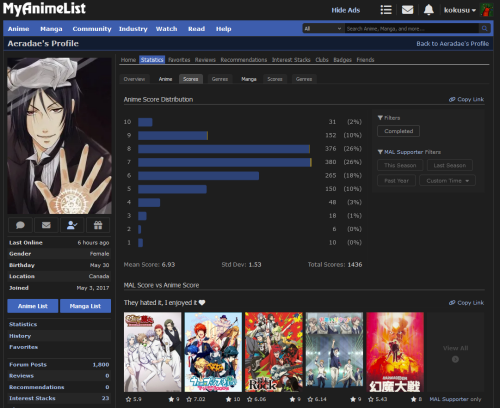Open the search category All dropdown
Screen dimensions: 500x408
(x=323, y=29)
